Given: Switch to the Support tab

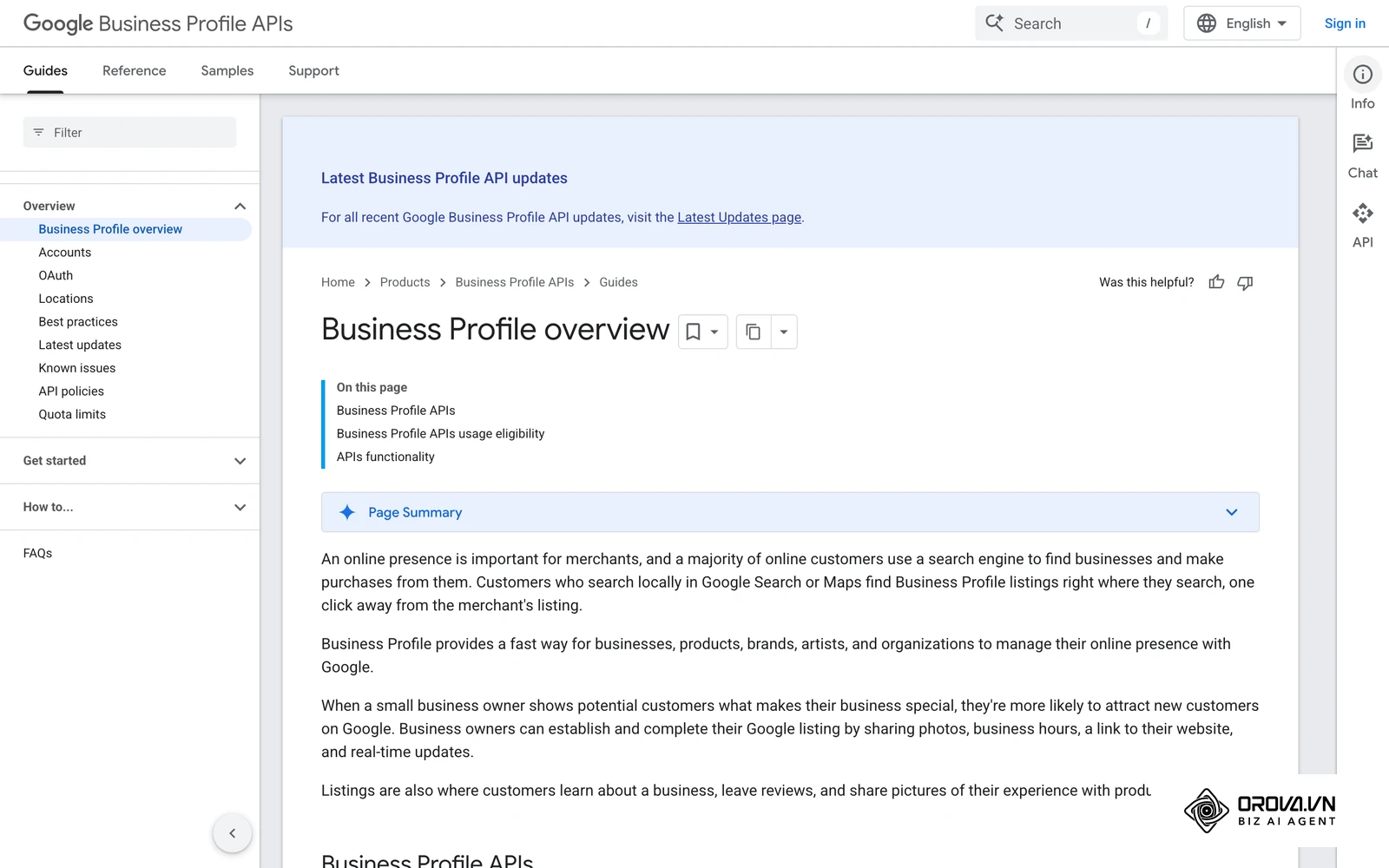Looking at the screenshot, I should [x=313, y=70].
